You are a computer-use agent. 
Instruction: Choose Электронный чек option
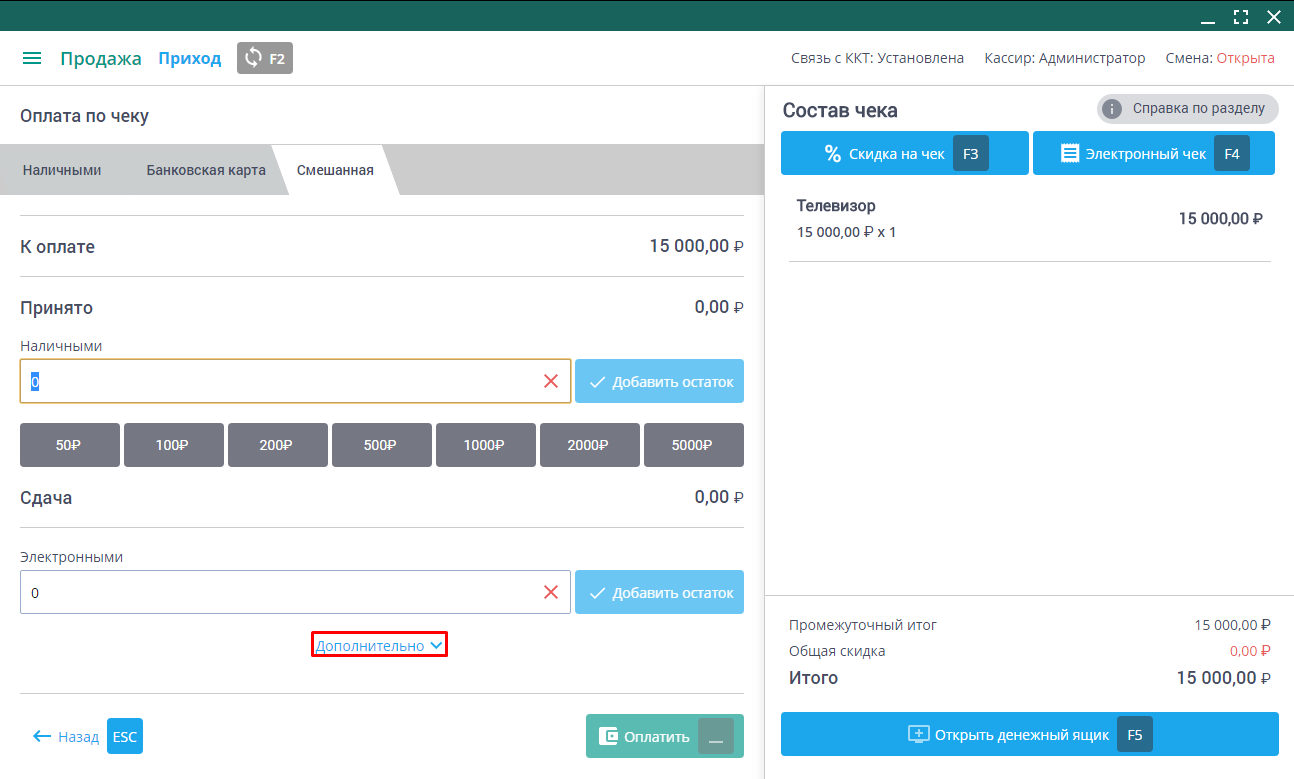(1154, 153)
